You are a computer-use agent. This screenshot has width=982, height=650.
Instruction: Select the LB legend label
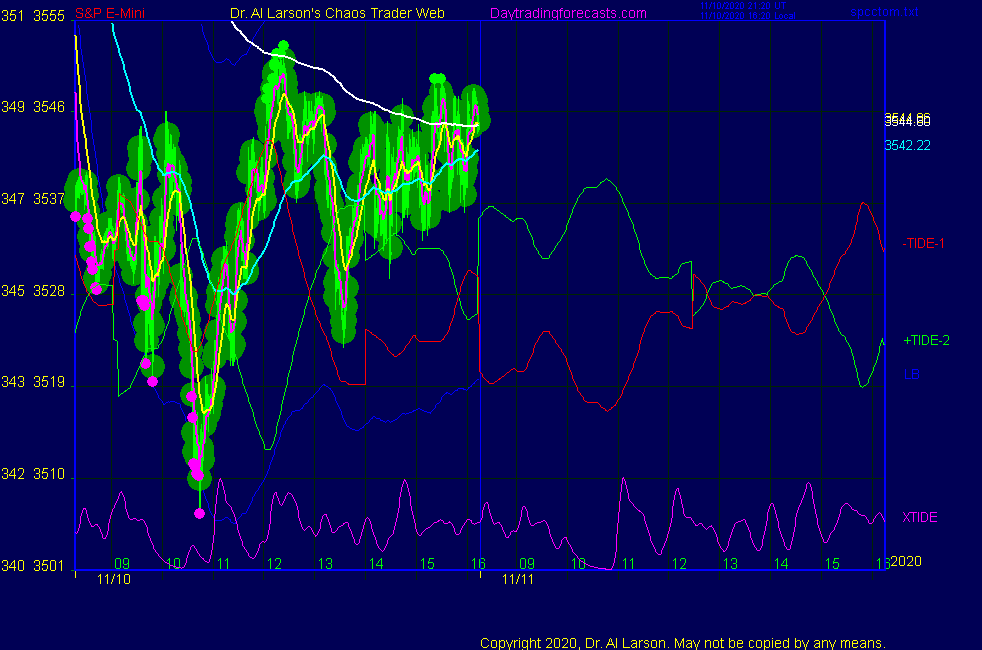pyautogui.click(x=911, y=374)
